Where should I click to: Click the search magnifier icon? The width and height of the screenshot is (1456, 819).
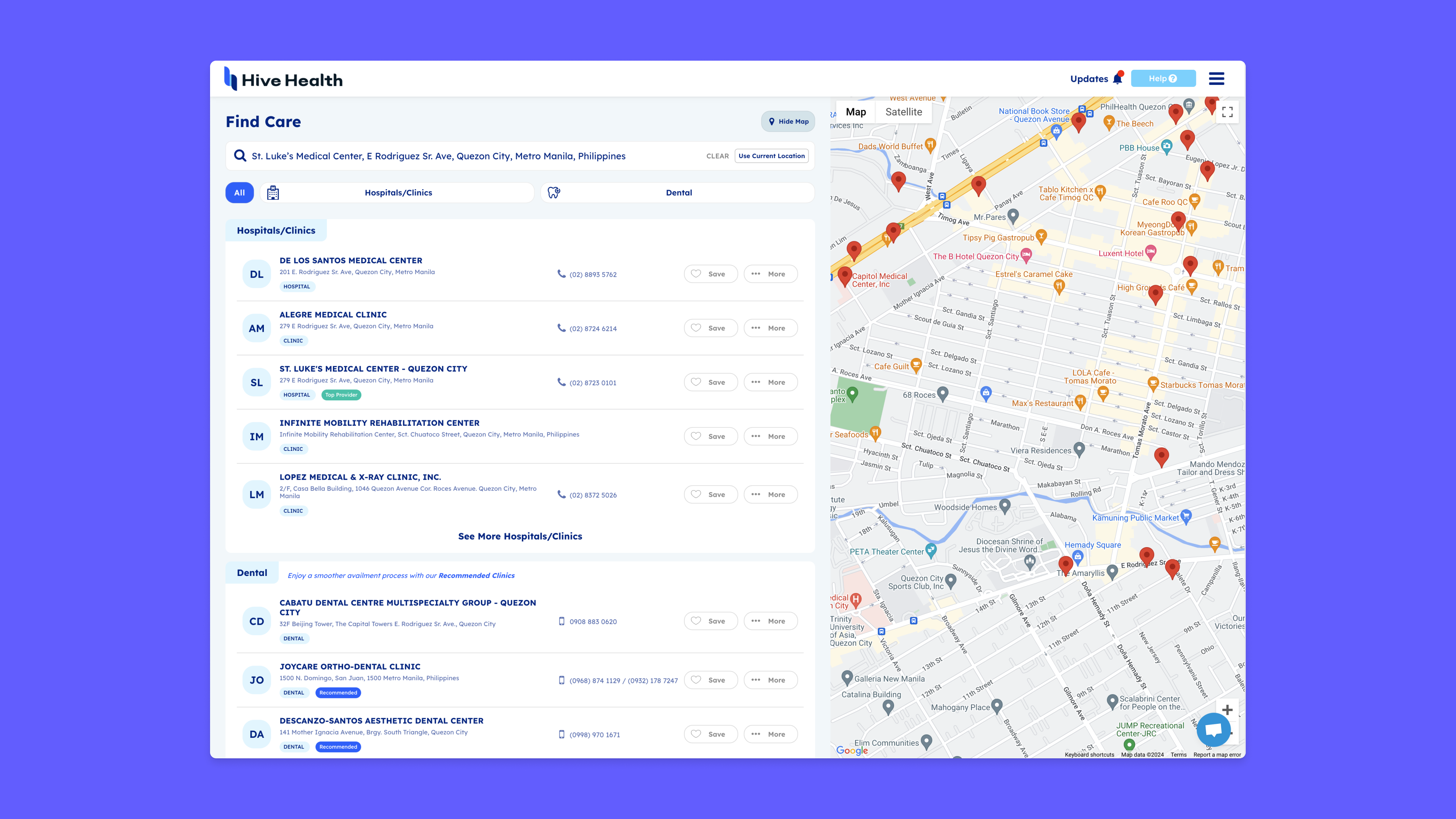pos(240,156)
